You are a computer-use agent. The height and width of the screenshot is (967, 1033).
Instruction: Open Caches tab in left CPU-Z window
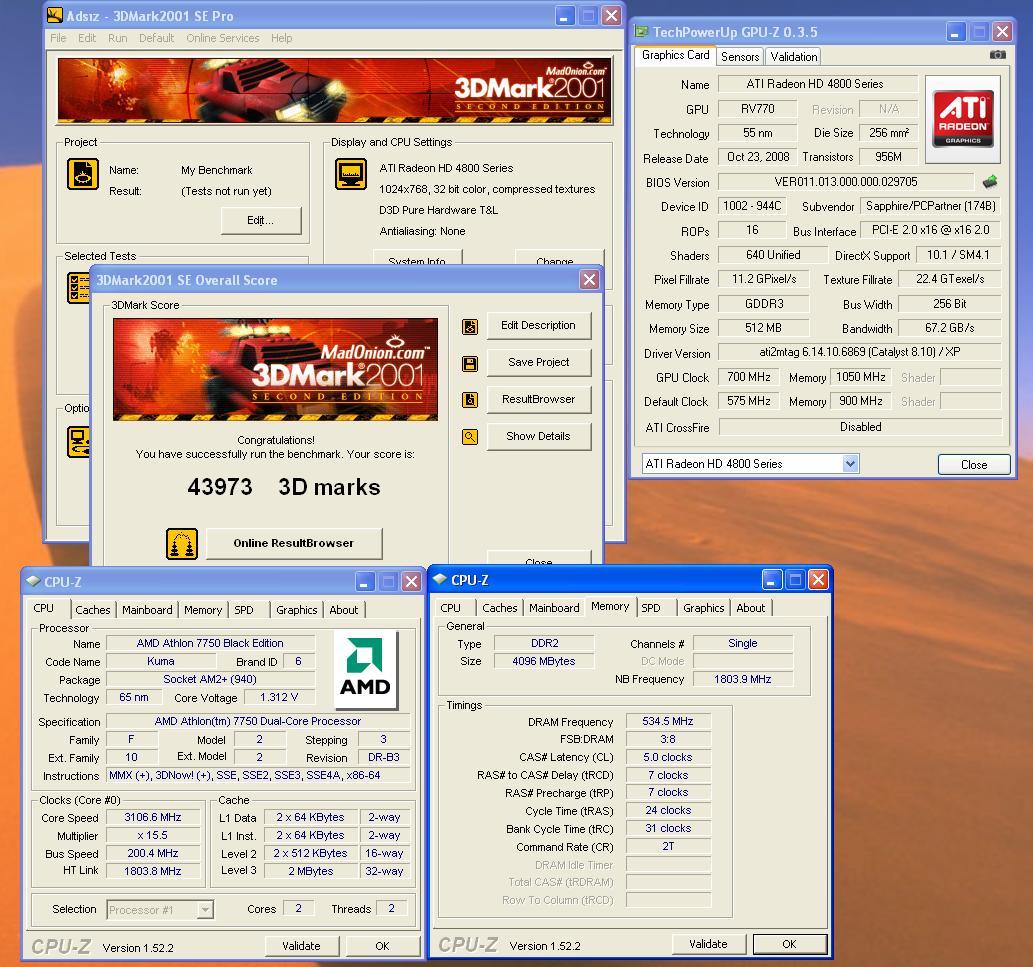coord(93,610)
